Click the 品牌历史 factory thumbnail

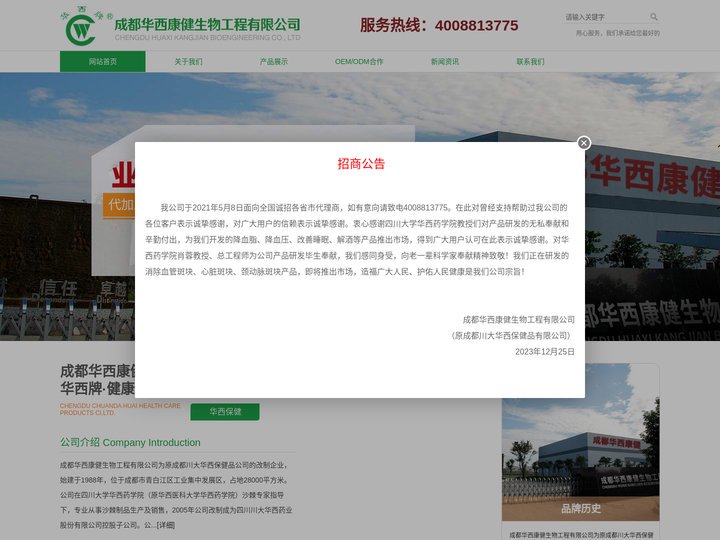pyautogui.click(x=580, y=442)
